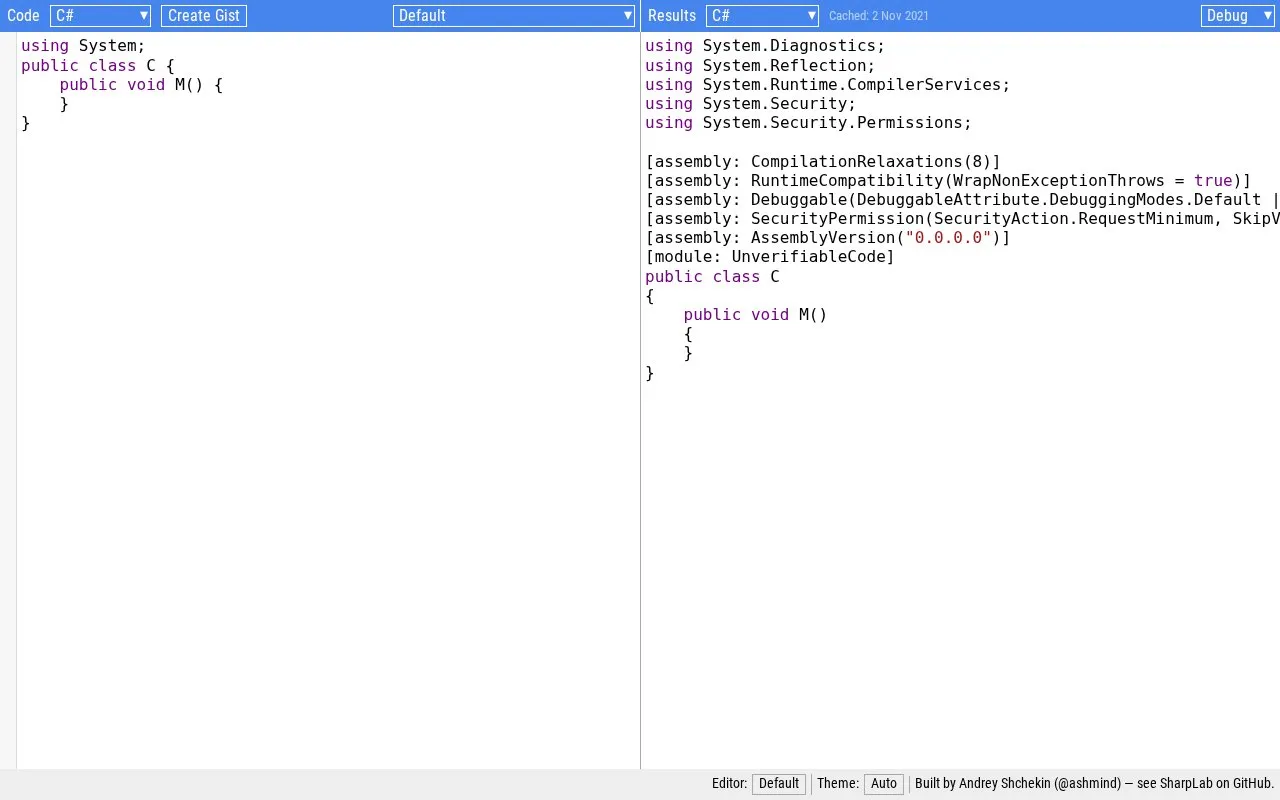Click 'public class C' in the results pane
The height and width of the screenshot is (800, 1280).
point(712,277)
